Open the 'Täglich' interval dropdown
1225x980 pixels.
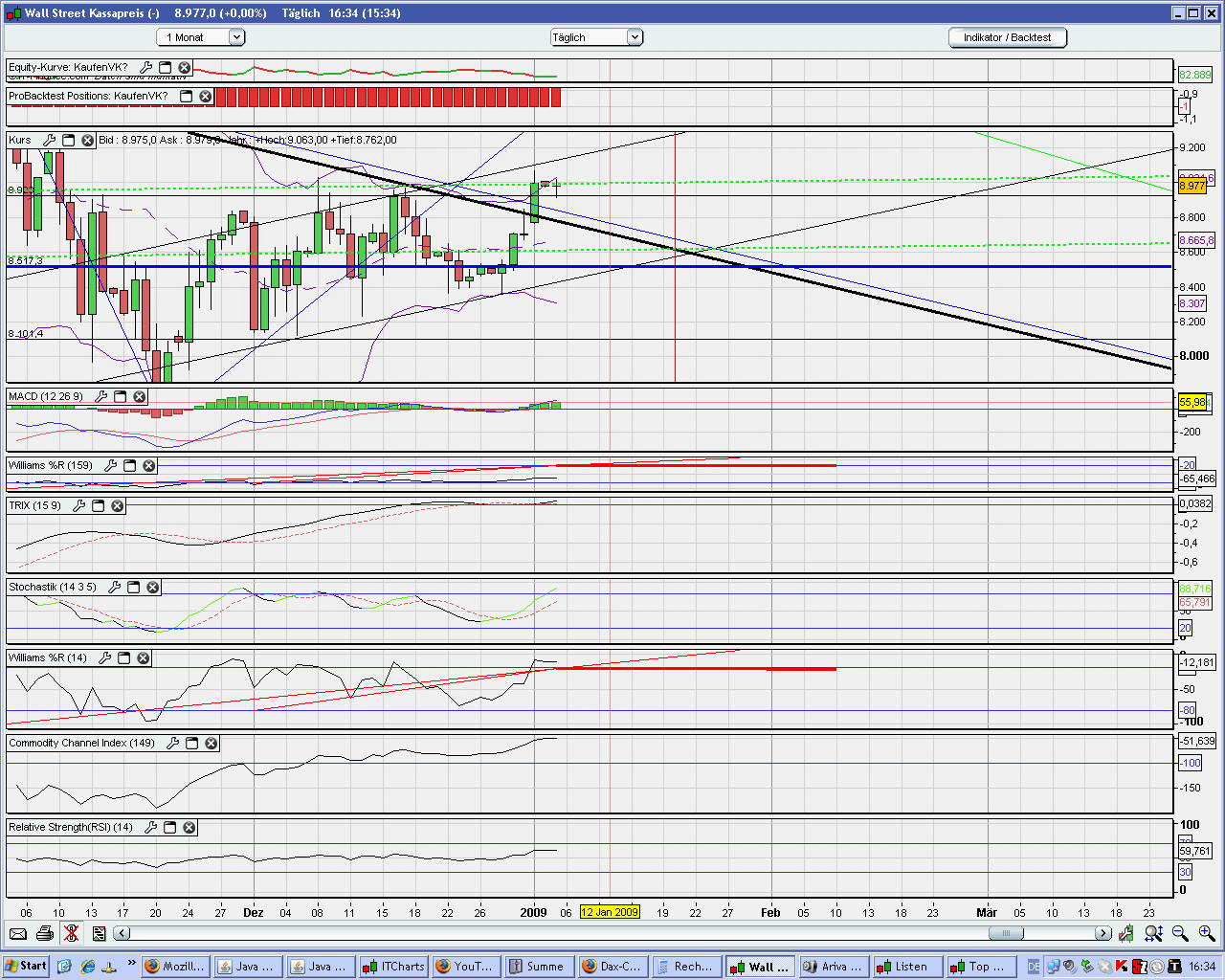click(x=596, y=37)
